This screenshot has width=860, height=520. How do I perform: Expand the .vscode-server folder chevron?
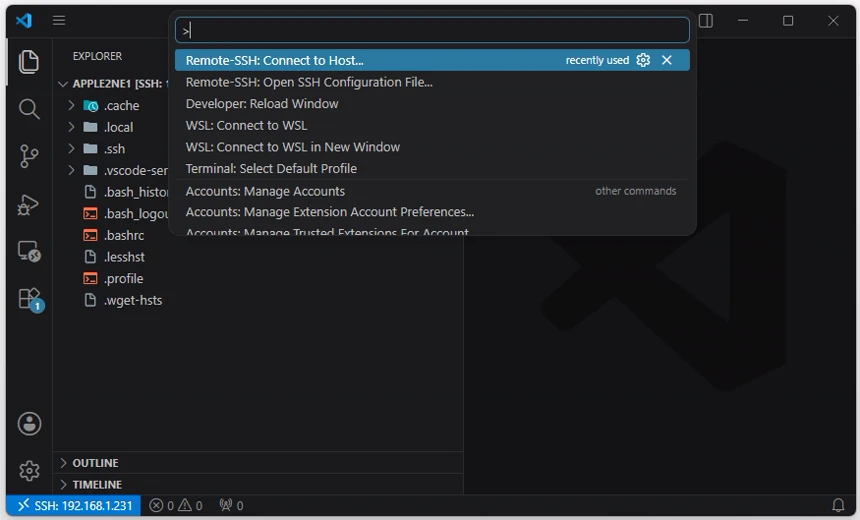point(71,171)
